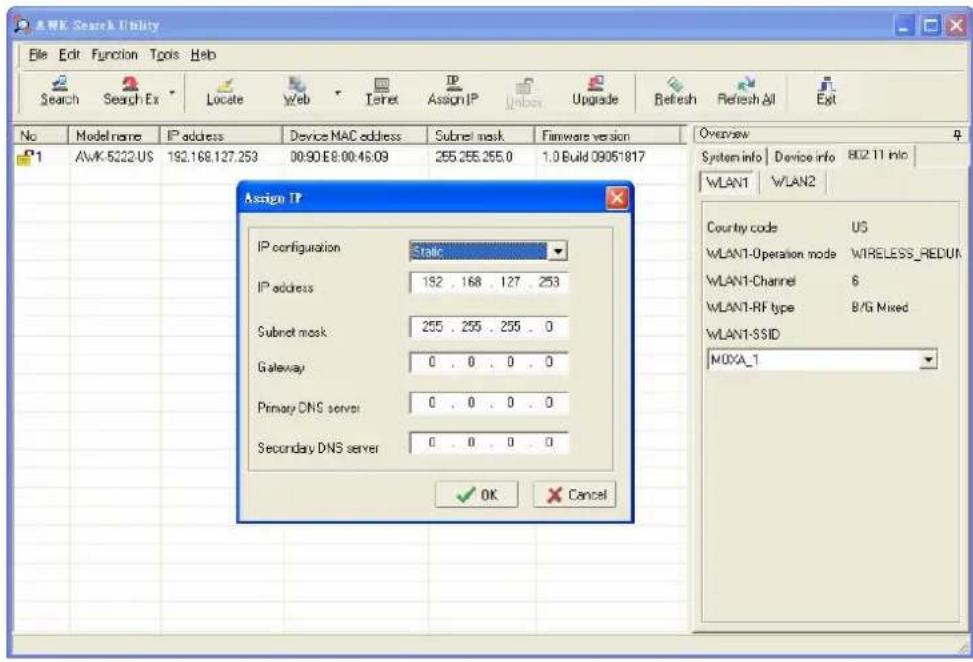Click the AWK Search Utility title icon

click(x=24, y=25)
